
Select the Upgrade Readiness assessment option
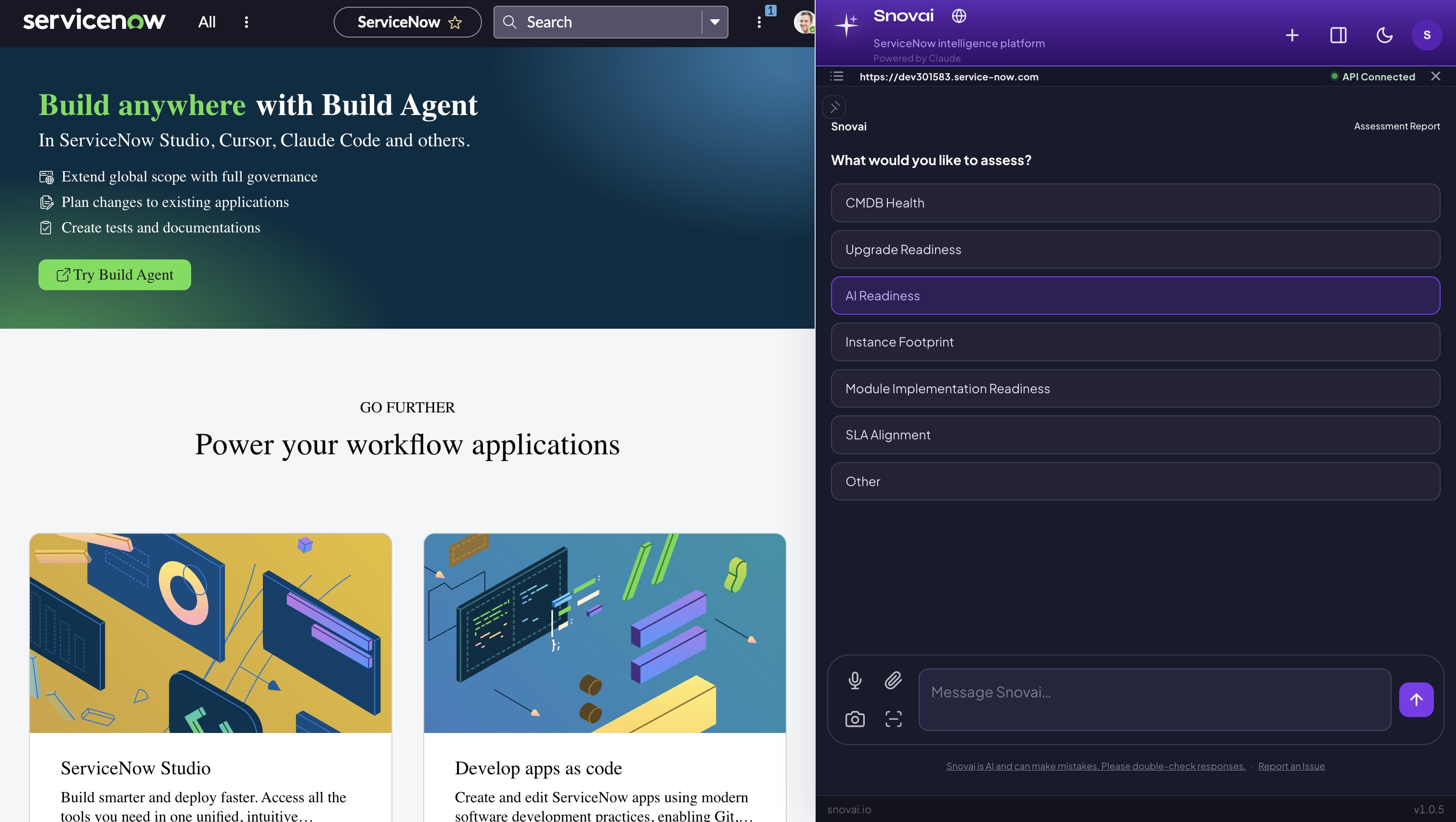pos(1135,249)
